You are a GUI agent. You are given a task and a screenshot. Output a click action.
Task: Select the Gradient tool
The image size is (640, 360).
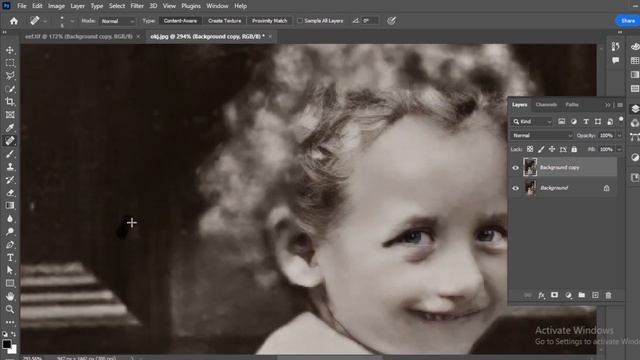tap(10, 206)
